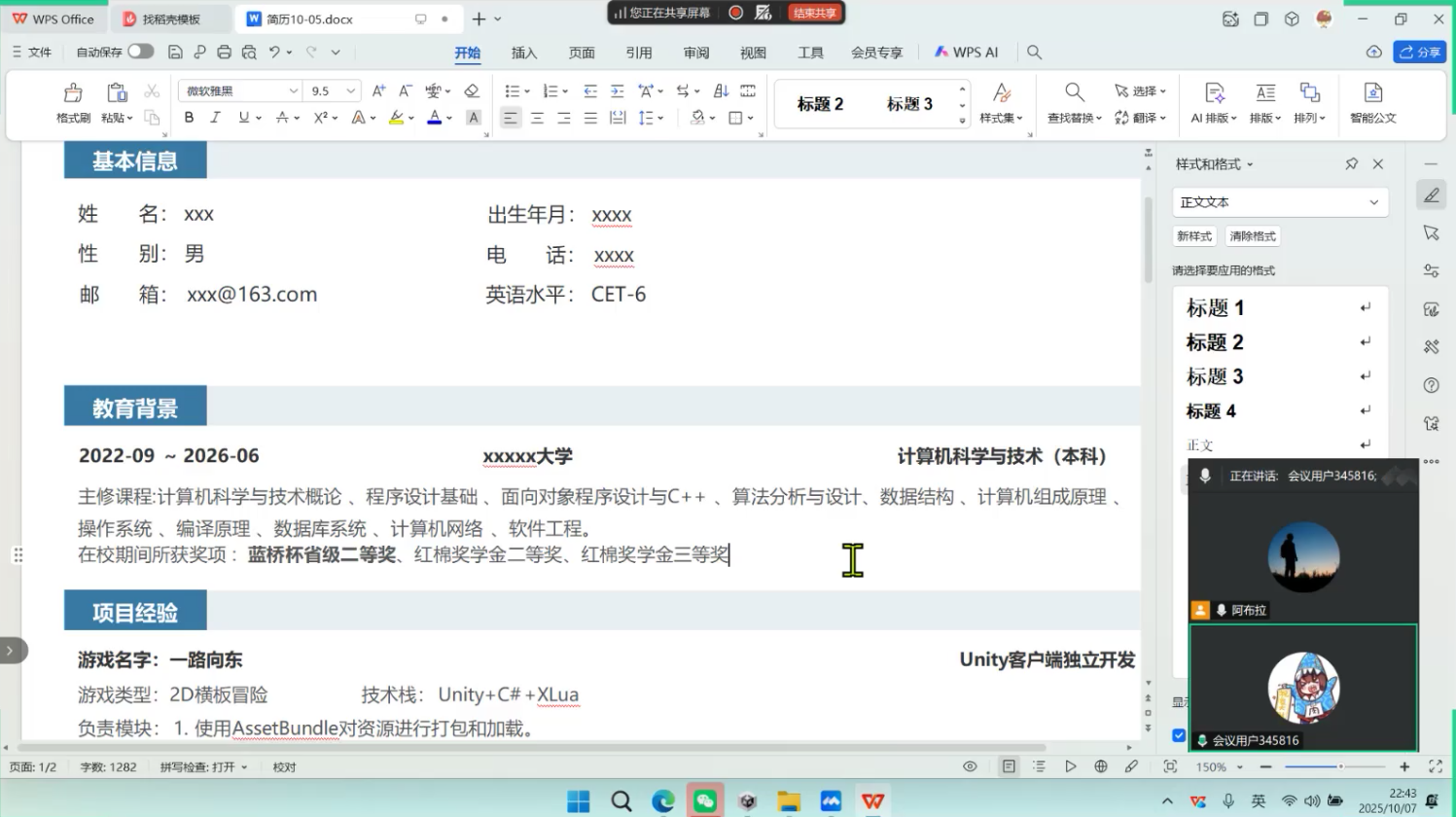The image size is (1456, 817).
Task: Click the print icon in quick toolbar
Action: click(x=225, y=53)
